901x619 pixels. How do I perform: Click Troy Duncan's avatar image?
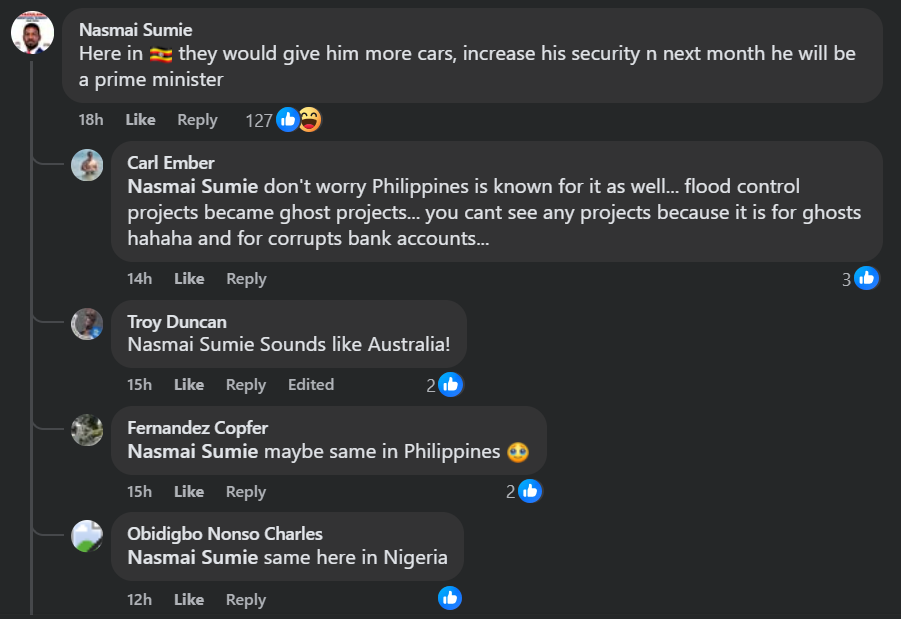click(x=87, y=324)
